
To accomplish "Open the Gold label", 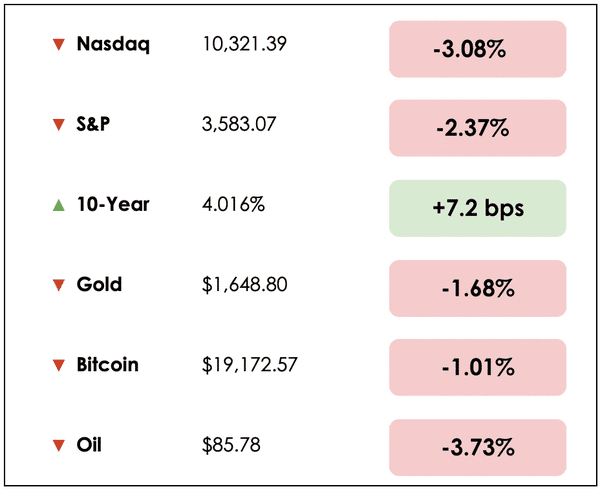I will pos(99,284).
